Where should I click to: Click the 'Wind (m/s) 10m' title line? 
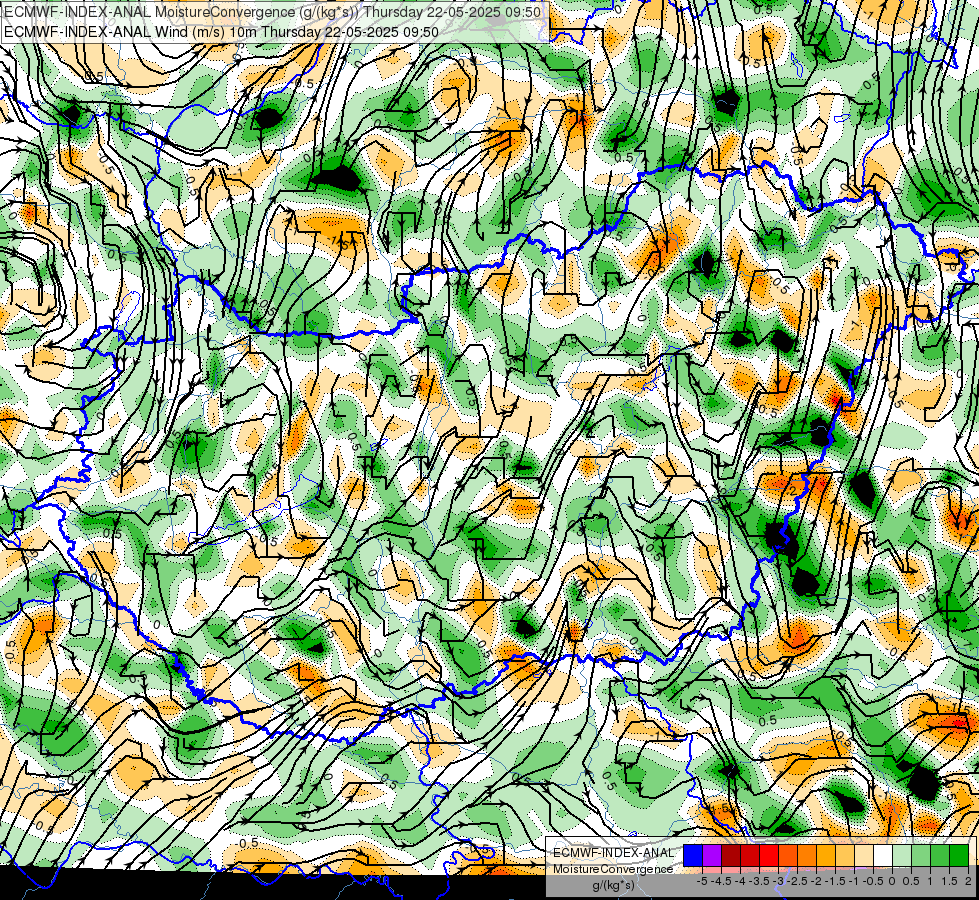point(222,32)
